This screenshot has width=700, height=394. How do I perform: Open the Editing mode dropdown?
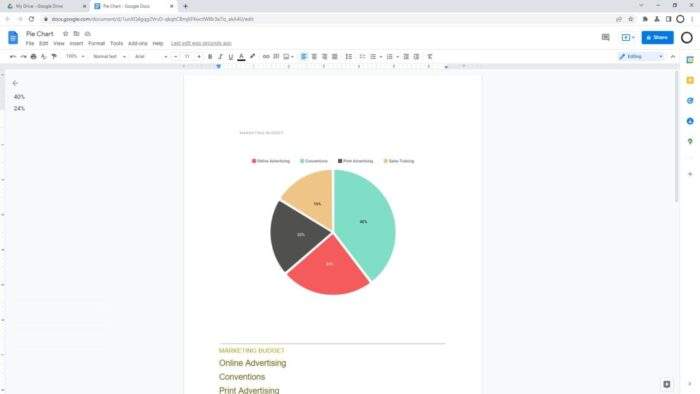pyautogui.click(x=640, y=57)
